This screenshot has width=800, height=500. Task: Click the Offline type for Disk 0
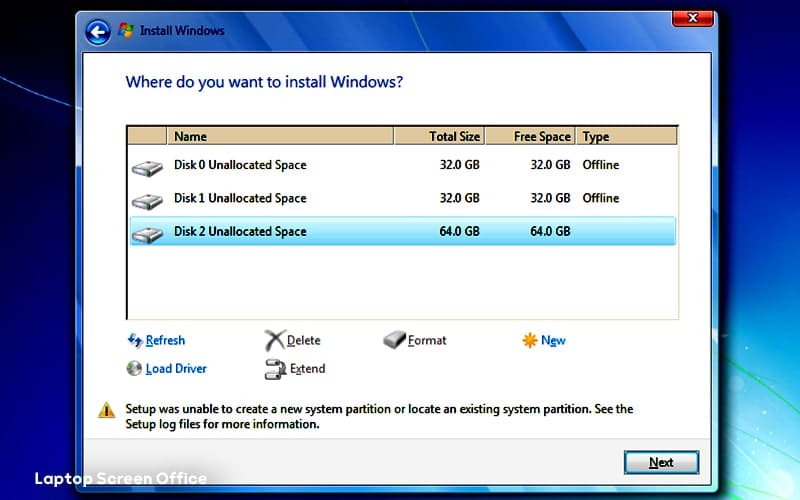[601, 165]
